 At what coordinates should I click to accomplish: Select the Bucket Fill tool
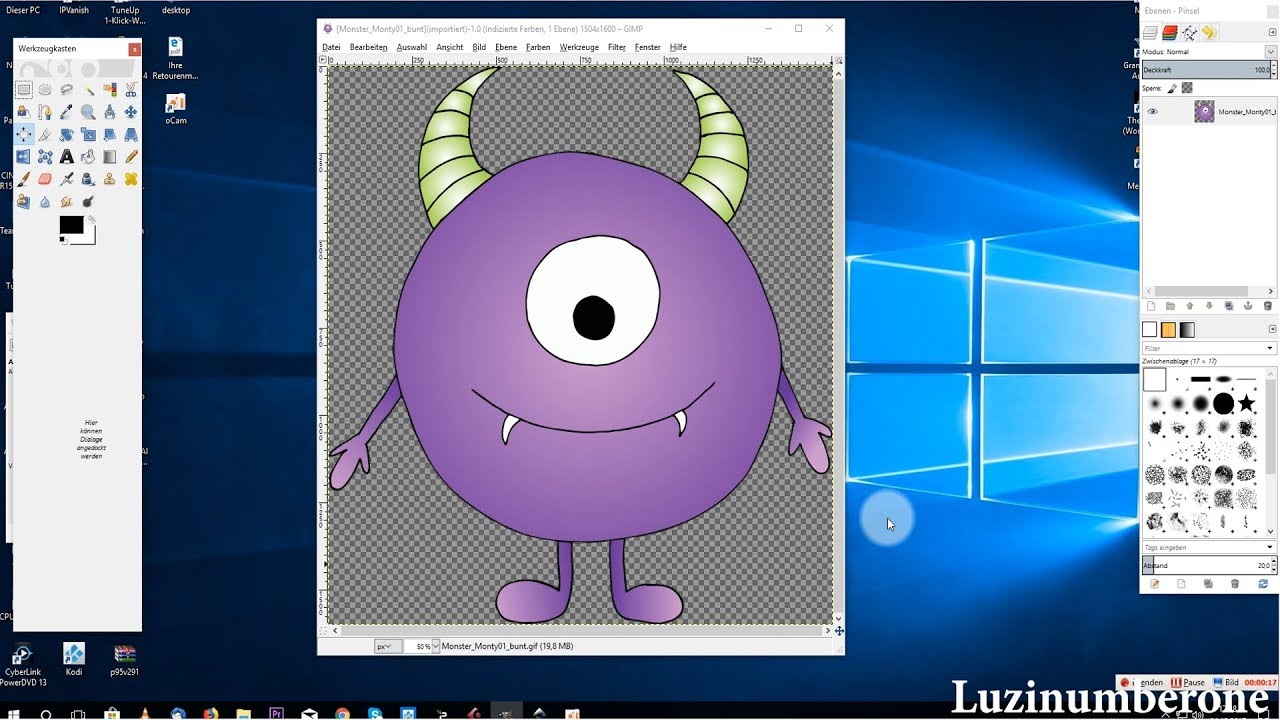click(88, 157)
